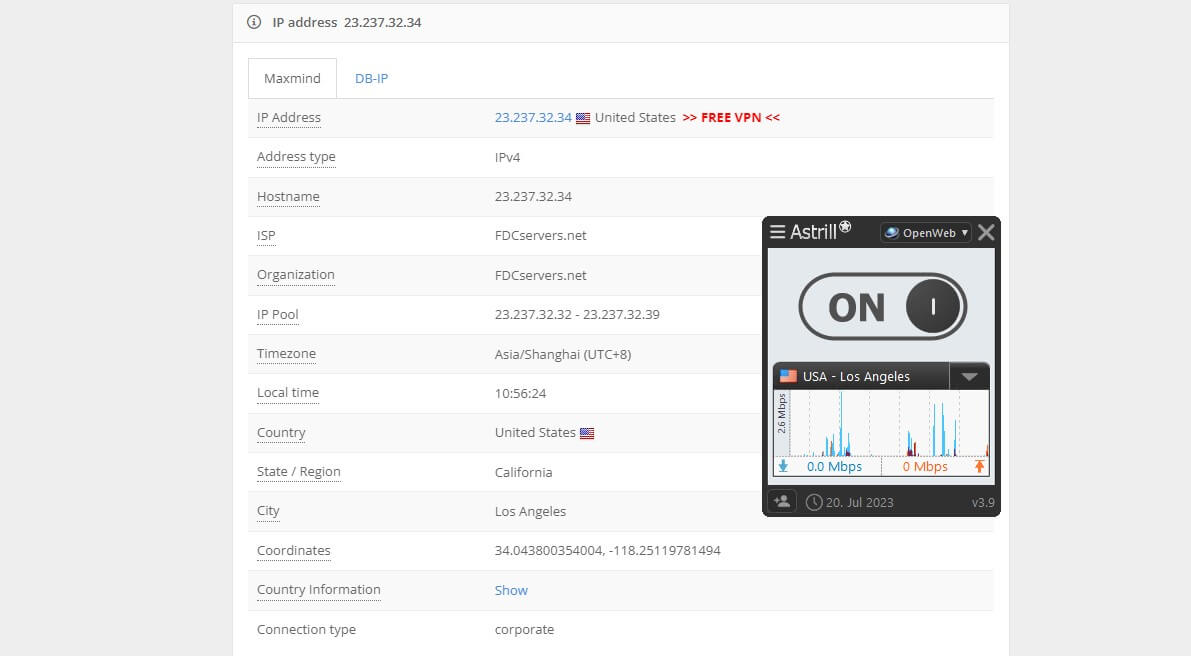The image size is (1191, 656).
Task: Click the download arrow icon by 0.0 Mbps
Action: click(x=783, y=466)
